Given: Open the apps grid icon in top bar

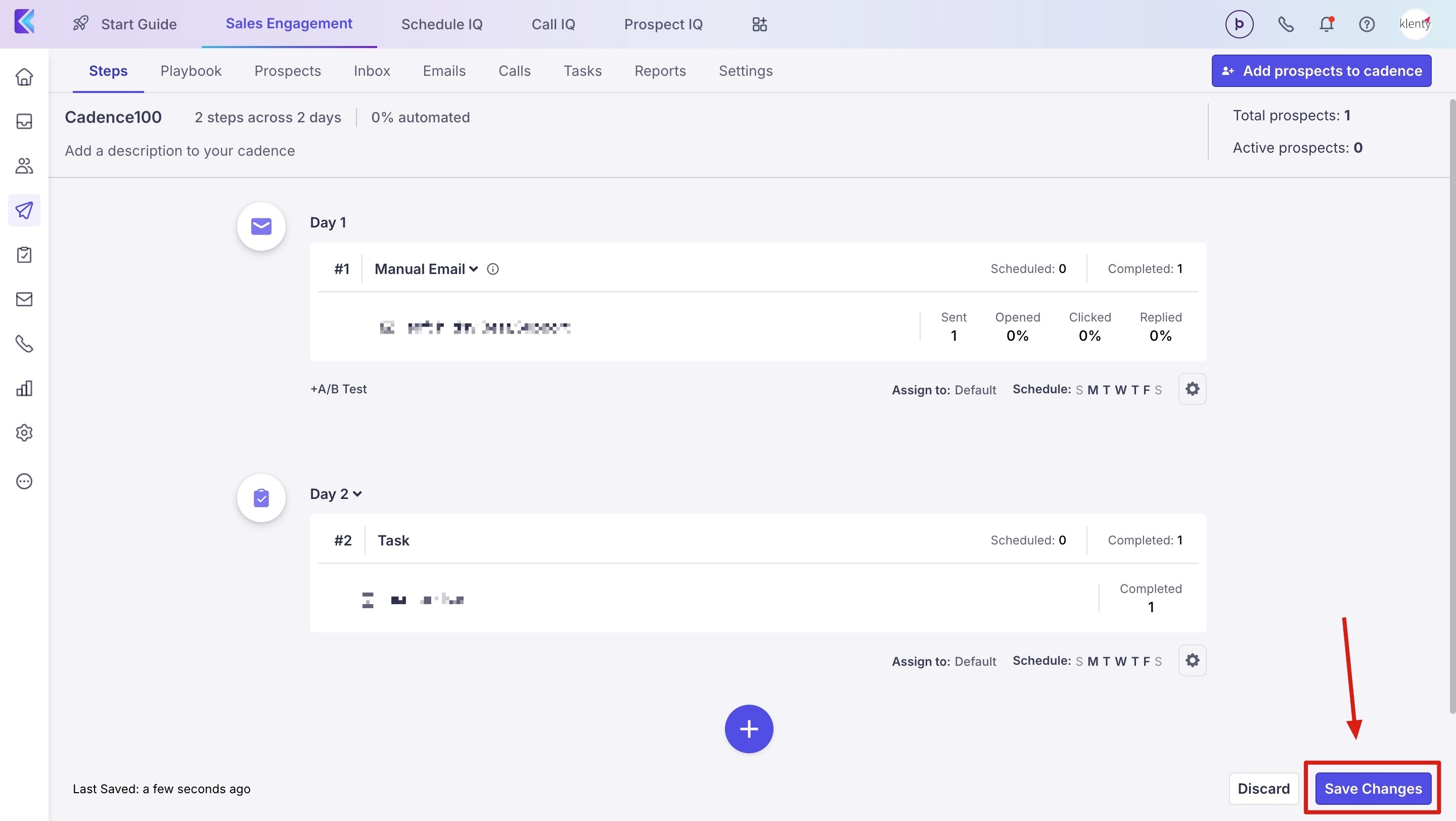Looking at the screenshot, I should 759,24.
